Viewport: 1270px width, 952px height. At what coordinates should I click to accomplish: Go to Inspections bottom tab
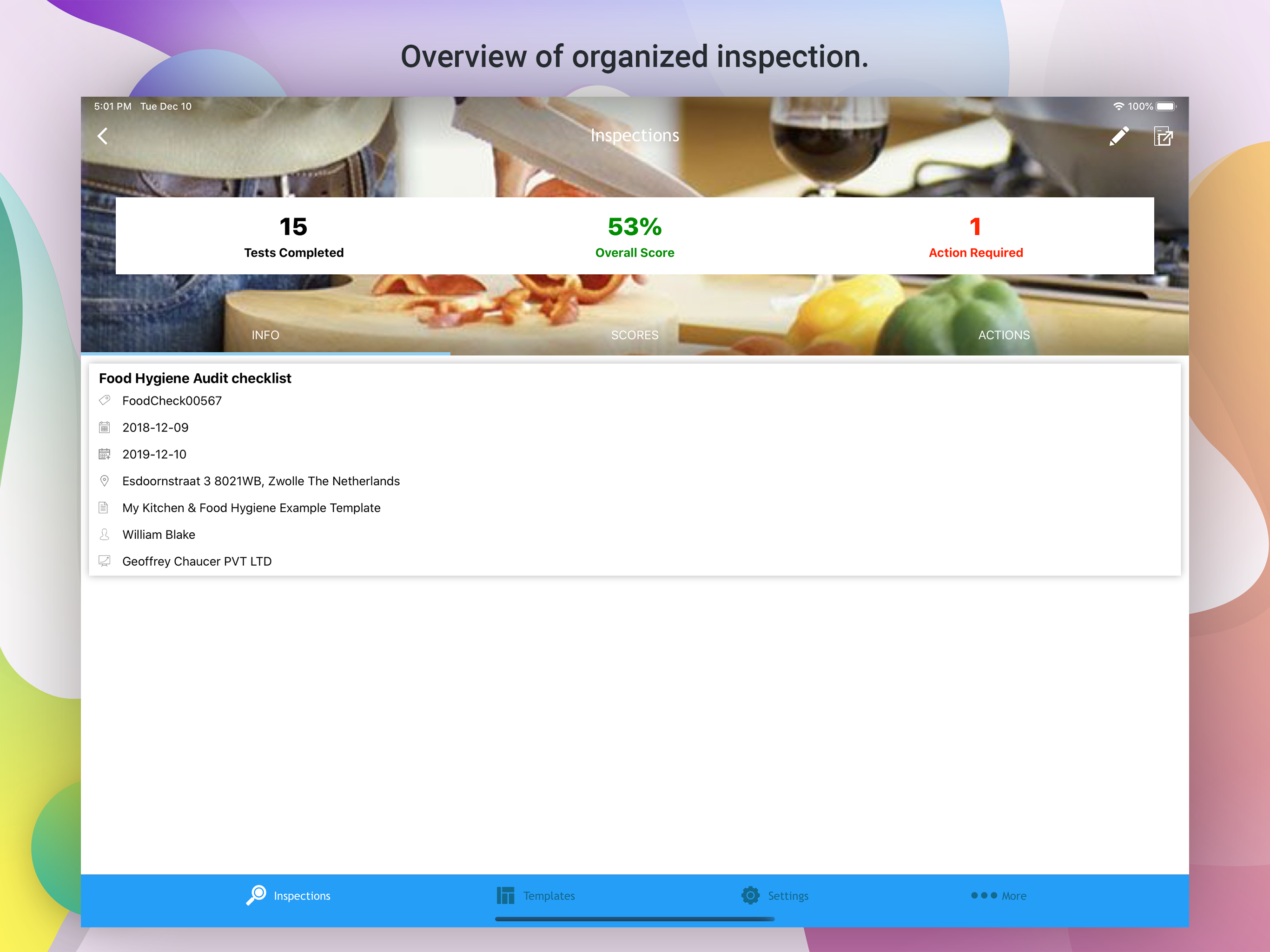coord(288,895)
